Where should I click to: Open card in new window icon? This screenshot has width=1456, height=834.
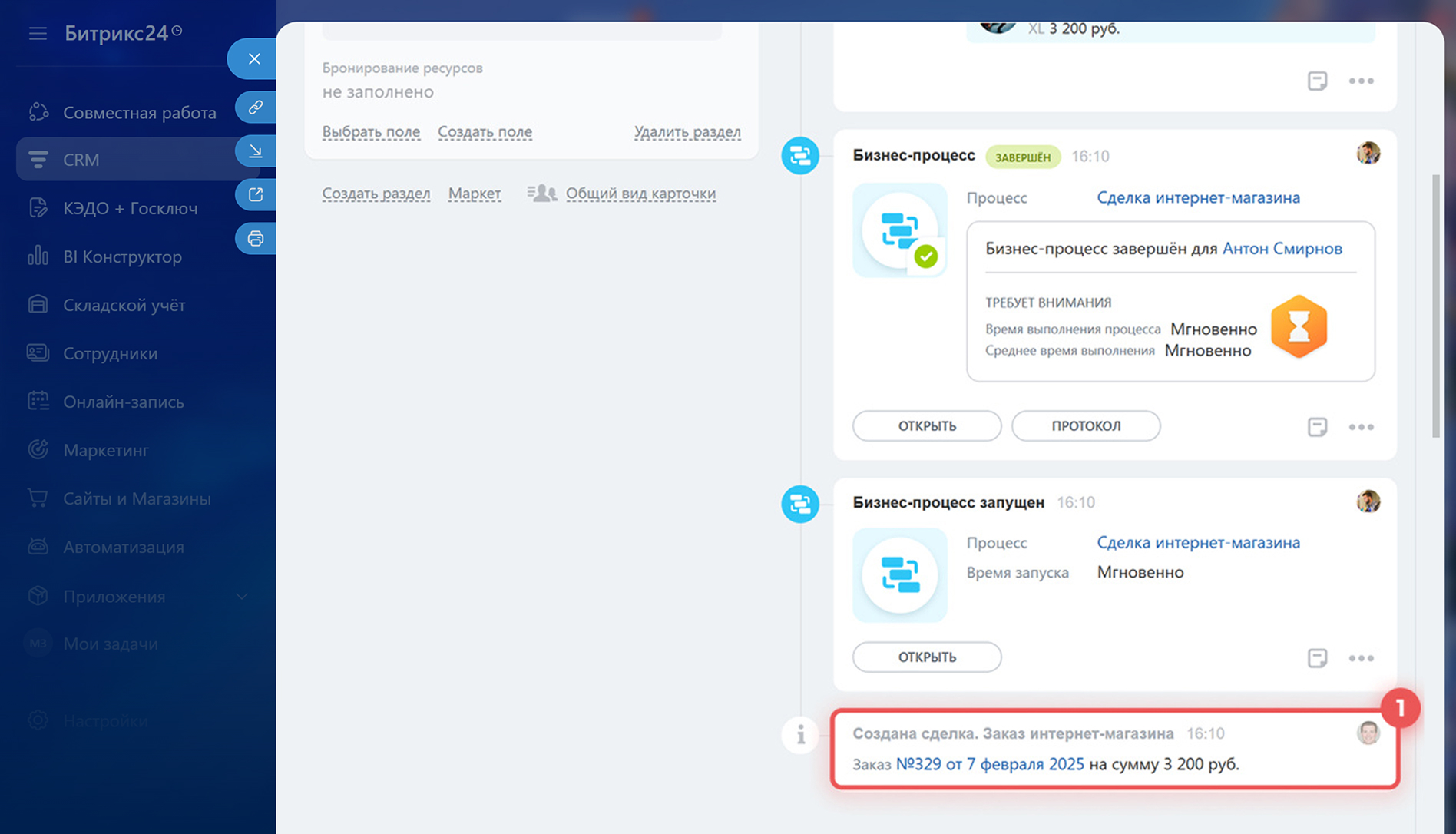point(256,194)
